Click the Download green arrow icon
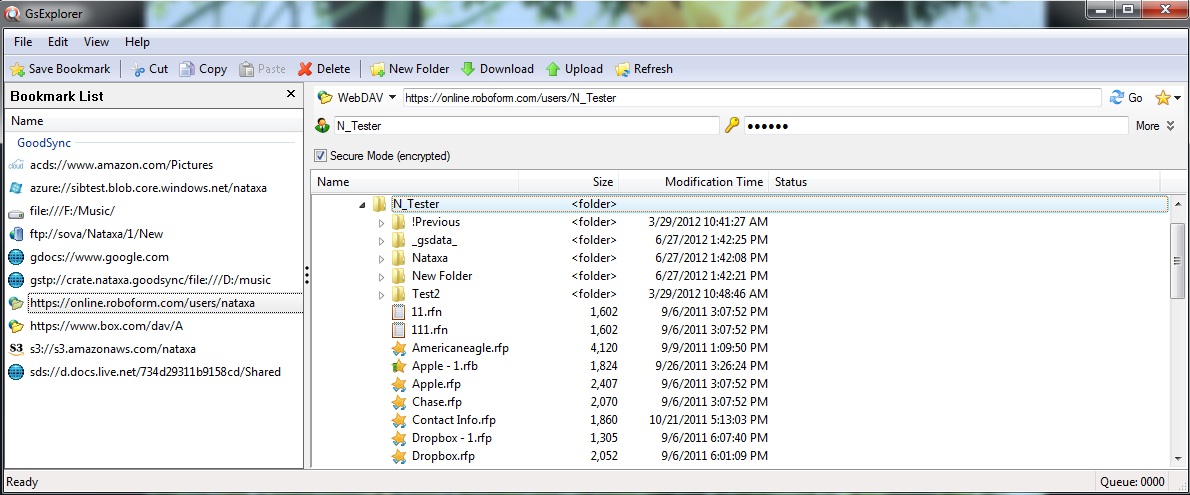Viewport: 1190px width, 495px height. (x=468, y=69)
